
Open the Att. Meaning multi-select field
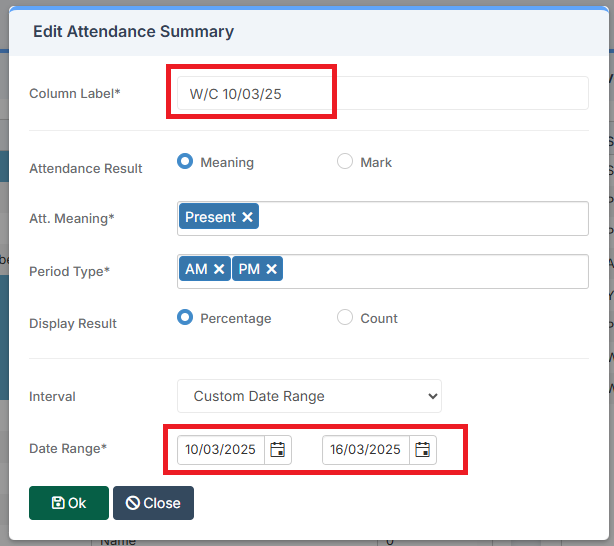[x=420, y=218]
